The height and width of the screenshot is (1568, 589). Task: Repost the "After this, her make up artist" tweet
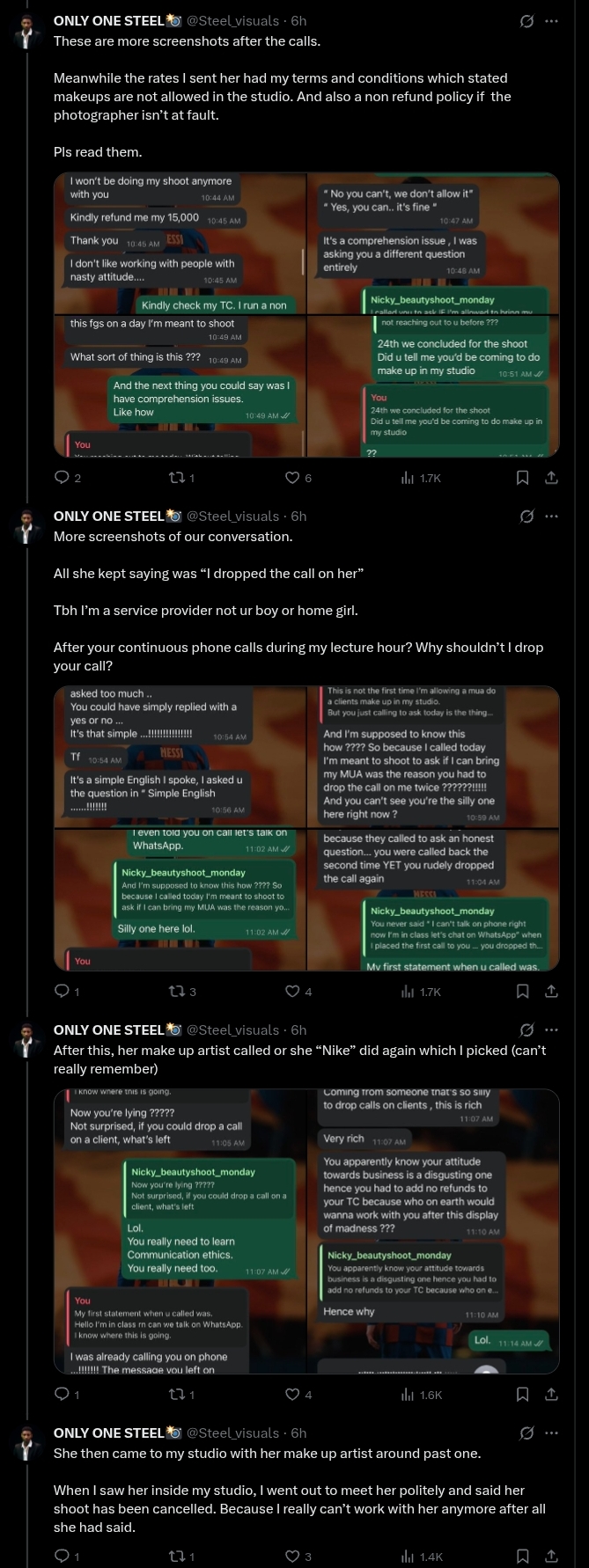[177, 1395]
